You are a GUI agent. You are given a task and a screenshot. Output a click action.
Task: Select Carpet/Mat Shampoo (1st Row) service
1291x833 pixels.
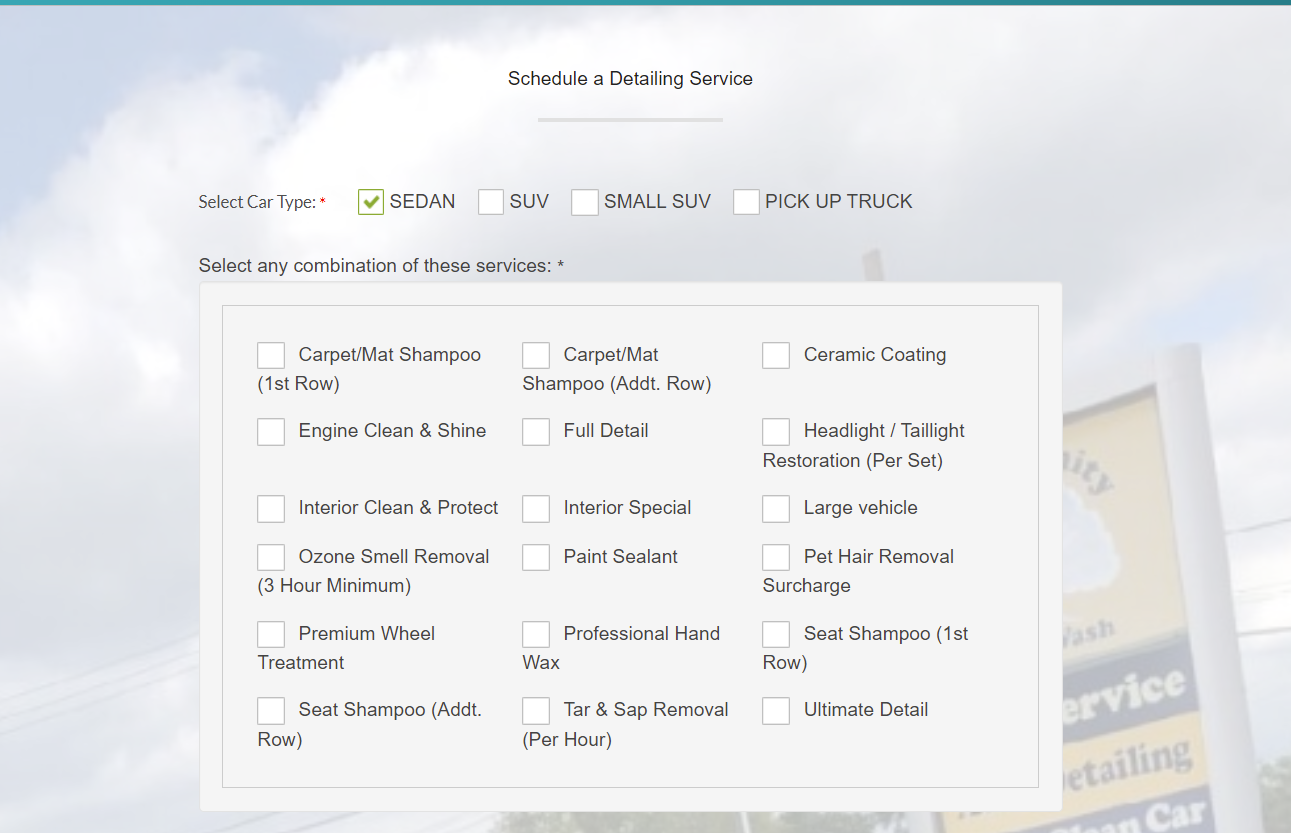271,354
